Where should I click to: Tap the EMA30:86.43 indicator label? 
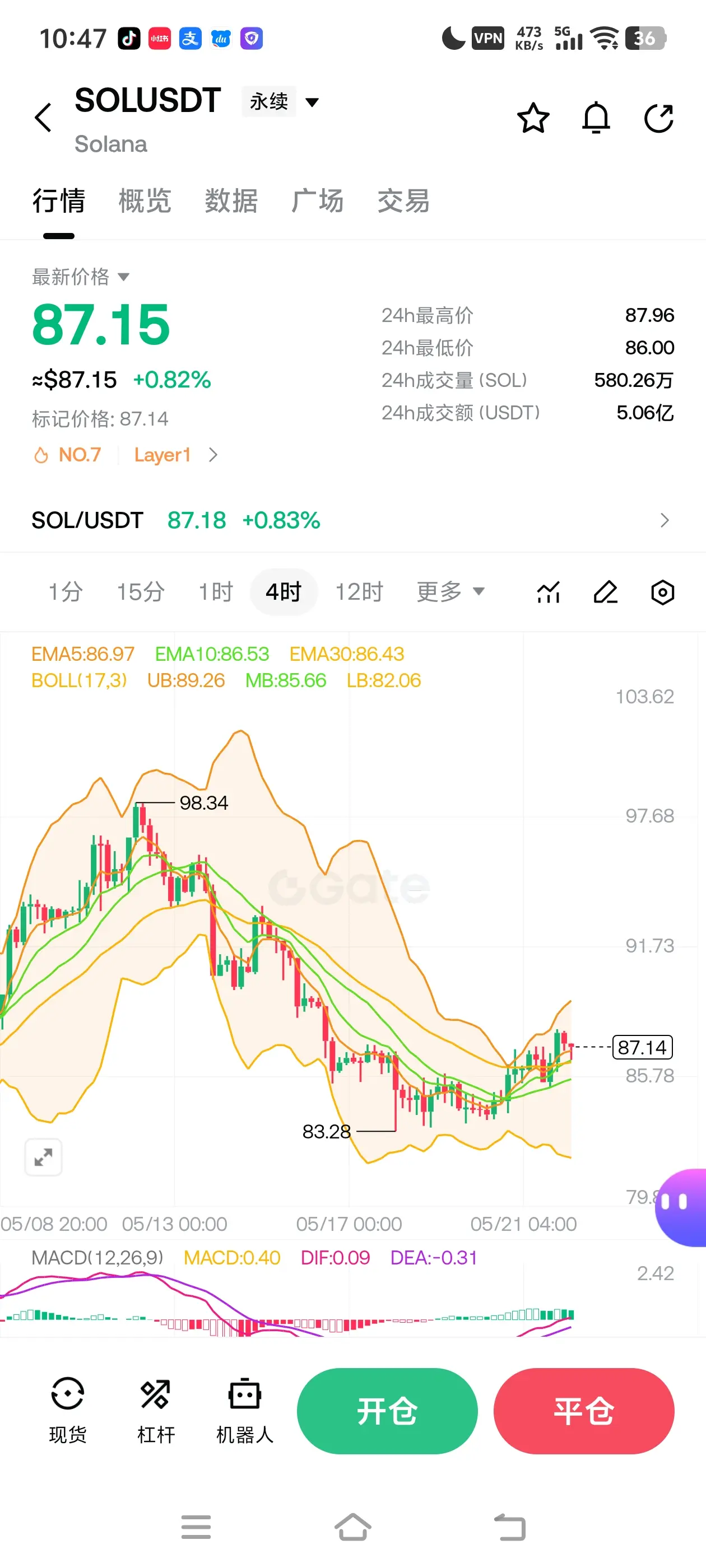347,654
